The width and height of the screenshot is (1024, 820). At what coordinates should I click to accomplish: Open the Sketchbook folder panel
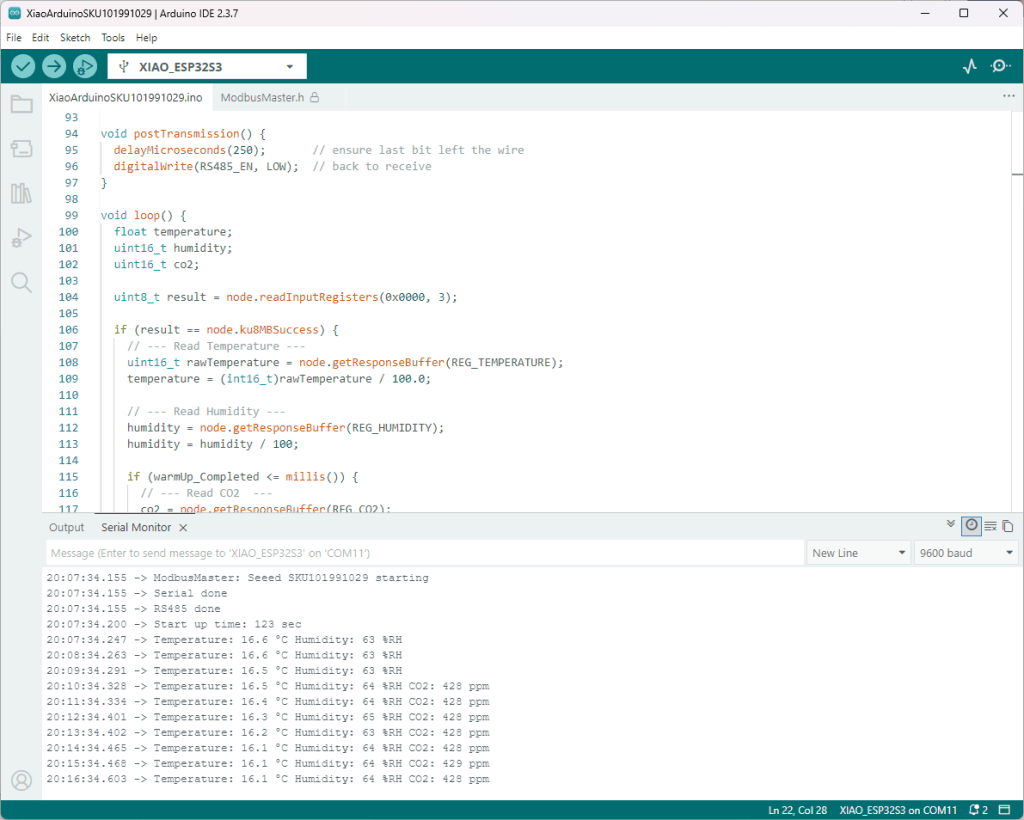[21, 104]
